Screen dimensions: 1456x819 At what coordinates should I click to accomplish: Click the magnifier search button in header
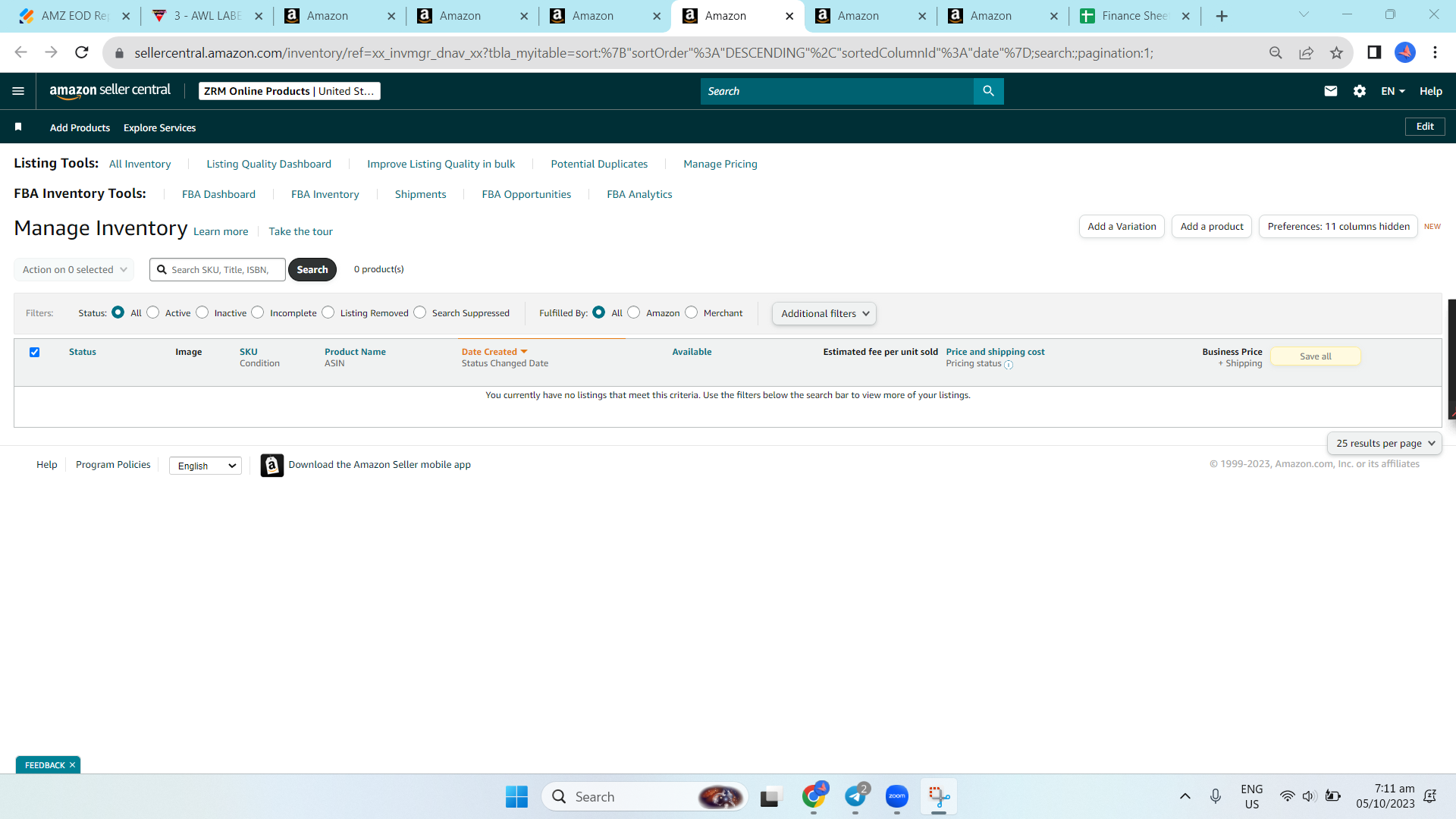[988, 91]
